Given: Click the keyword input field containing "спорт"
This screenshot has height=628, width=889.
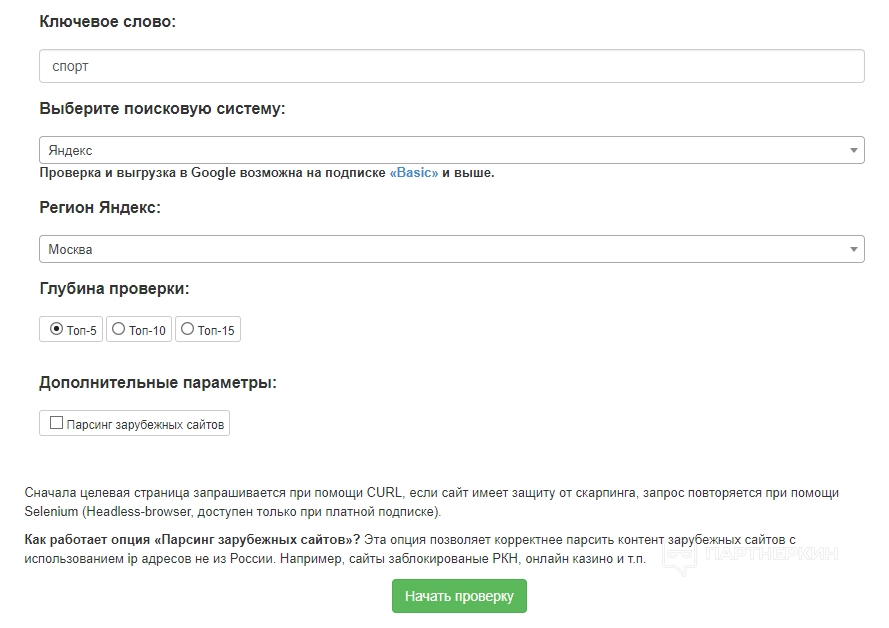Looking at the screenshot, I should point(450,67).
